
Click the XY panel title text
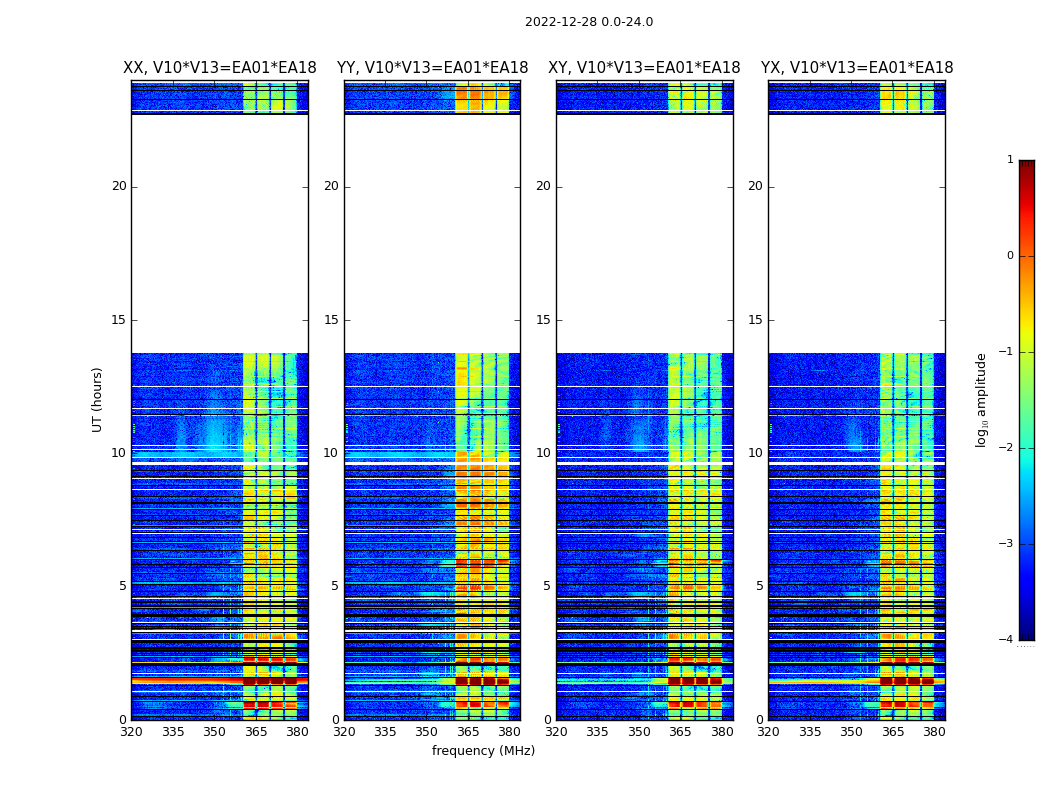tap(644, 68)
